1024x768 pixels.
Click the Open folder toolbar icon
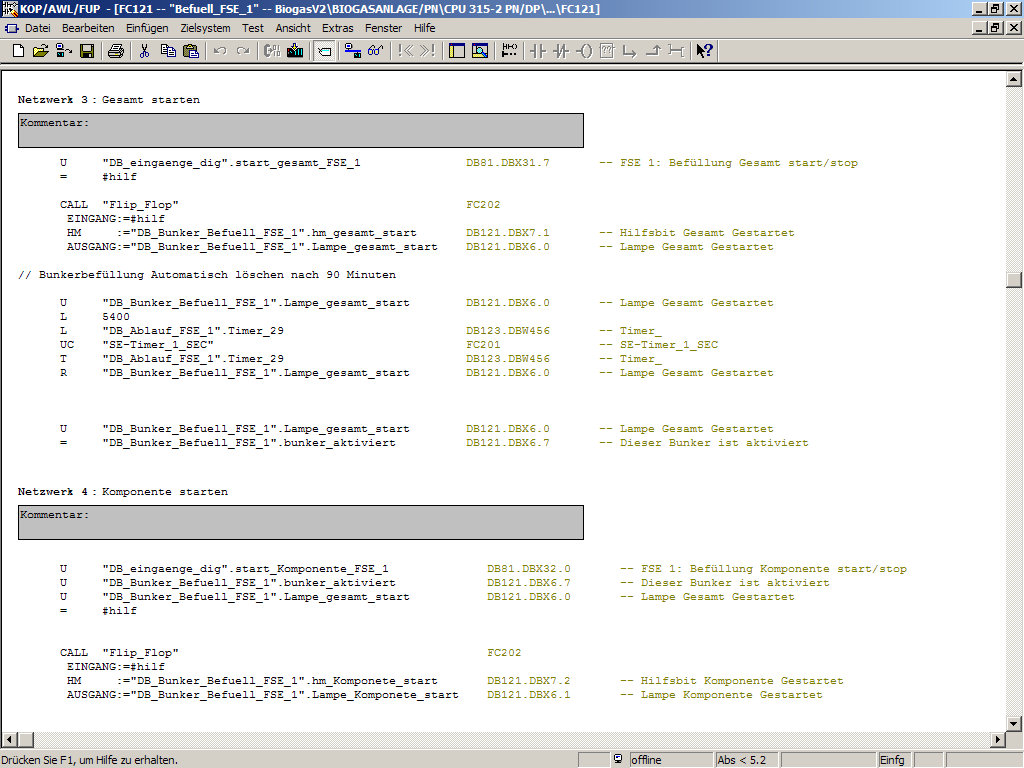[41, 51]
